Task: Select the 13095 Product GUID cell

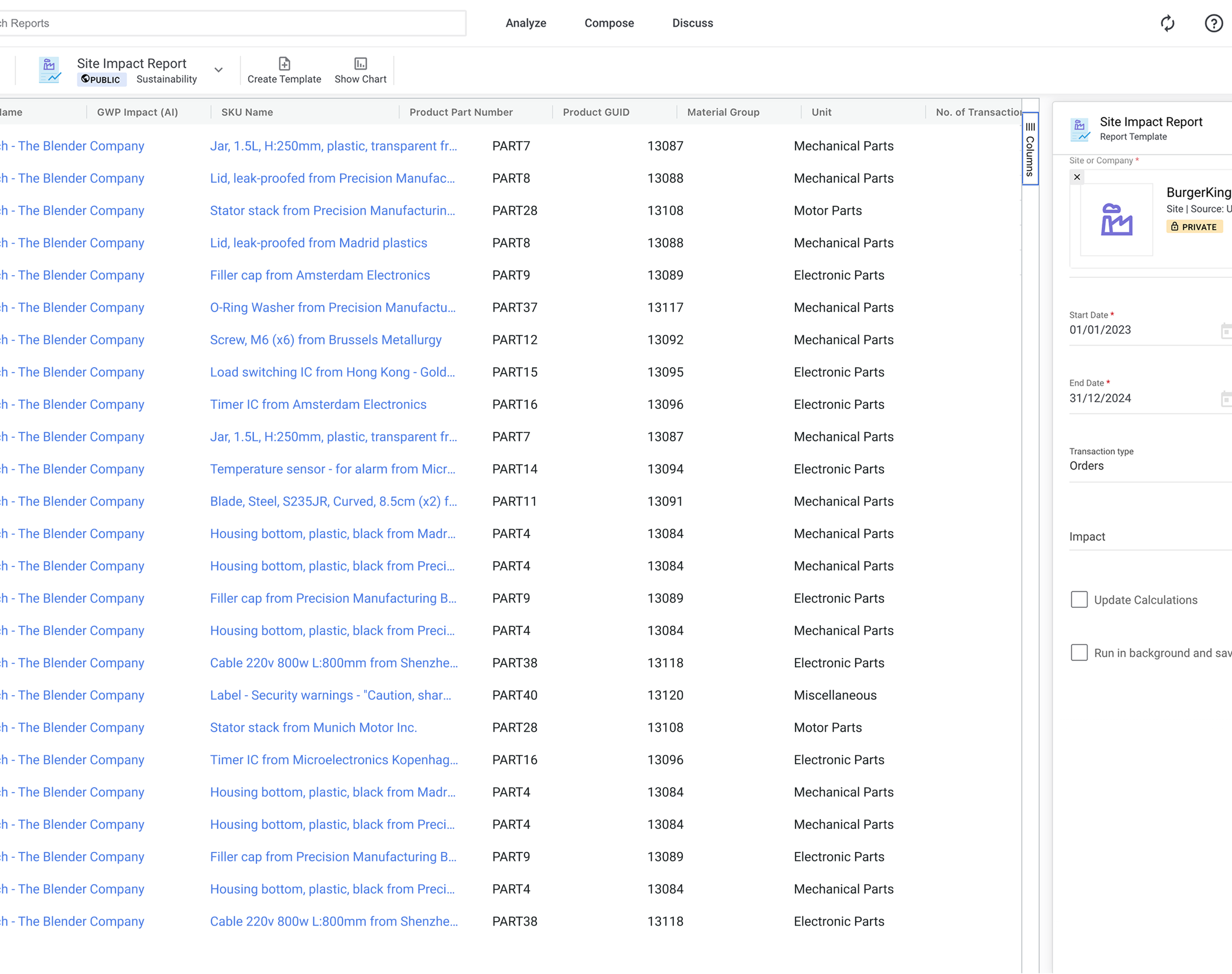Action: tap(665, 372)
